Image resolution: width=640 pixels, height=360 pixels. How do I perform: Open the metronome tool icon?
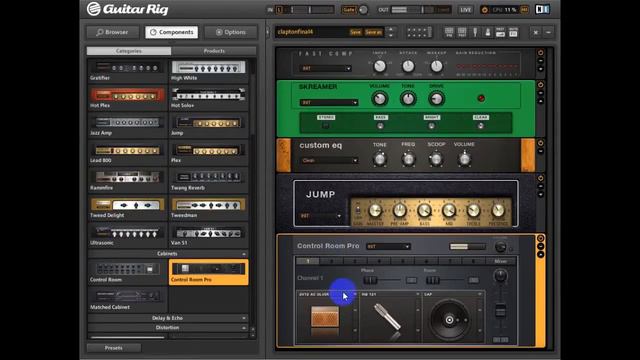pyautogui.click(x=488, y=32)
